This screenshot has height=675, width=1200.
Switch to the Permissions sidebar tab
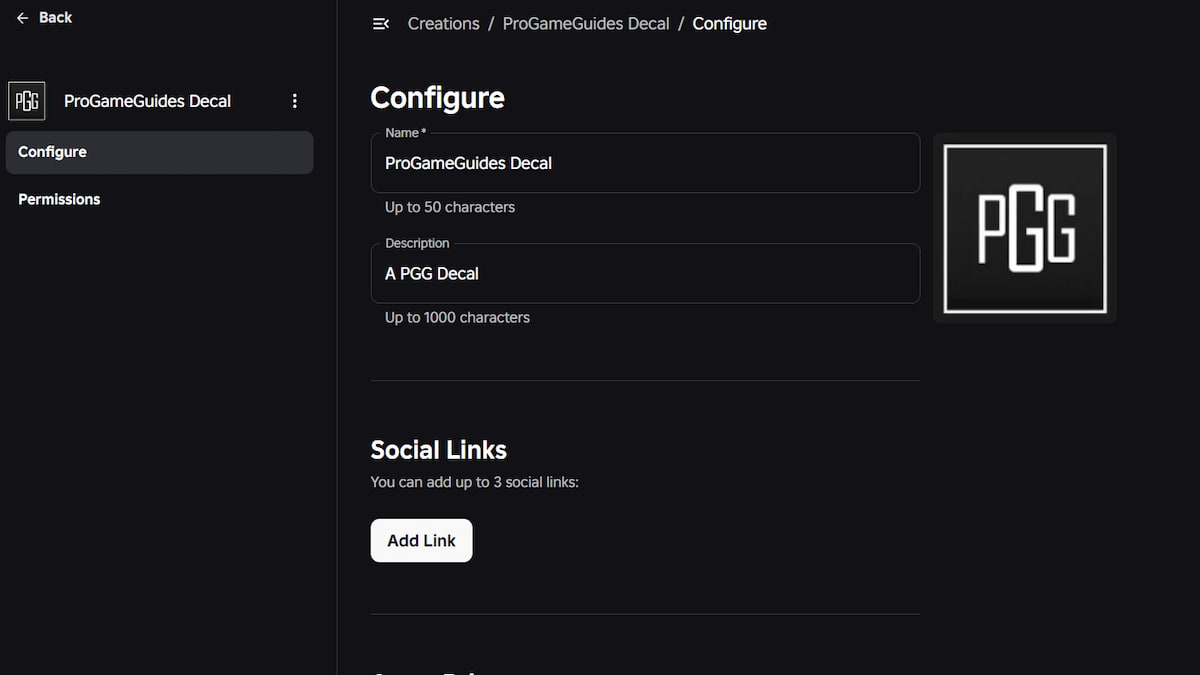[59, 199]
